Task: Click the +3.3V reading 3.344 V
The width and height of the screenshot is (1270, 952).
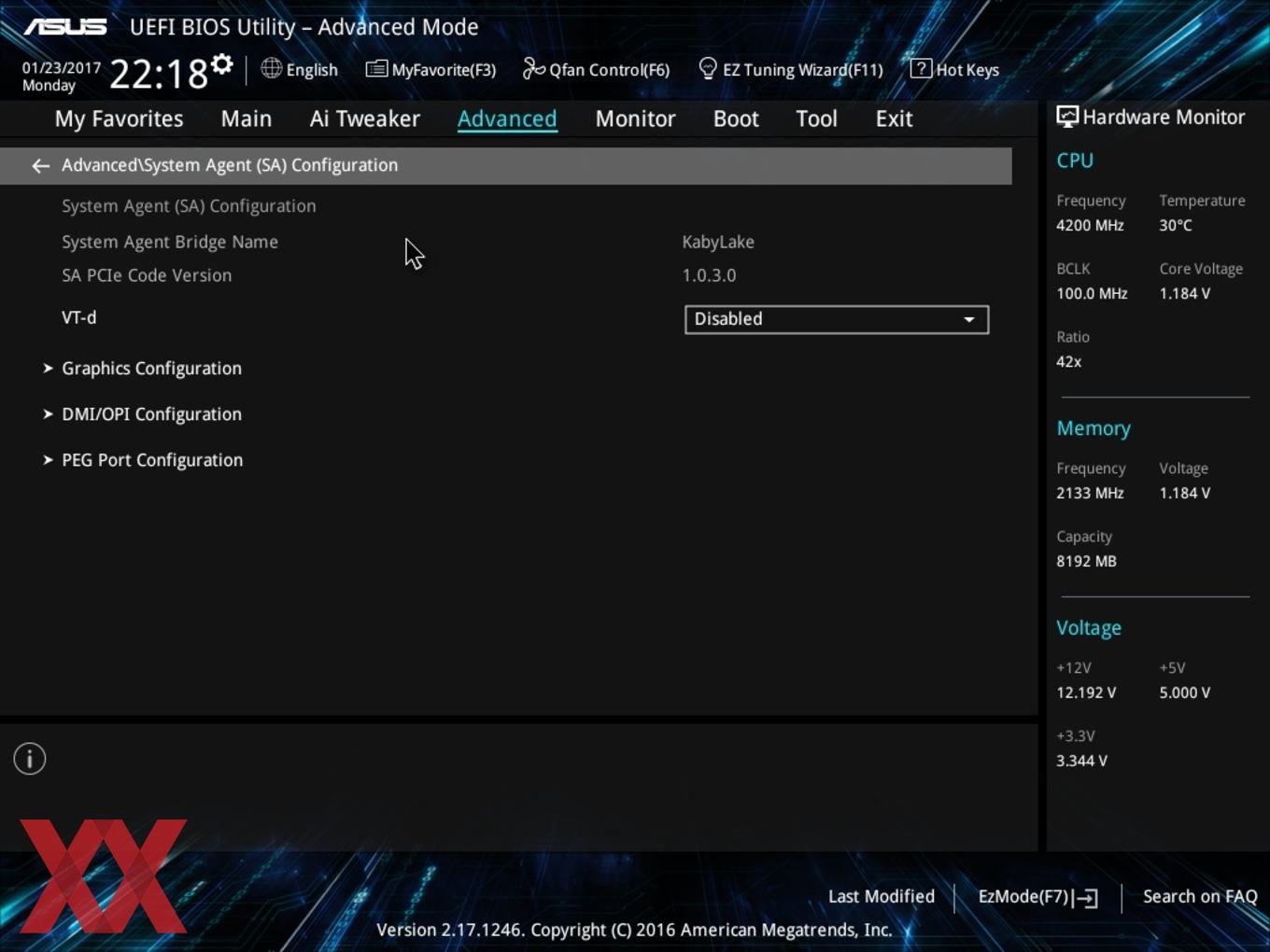Action: click(x=1081, y=762)
